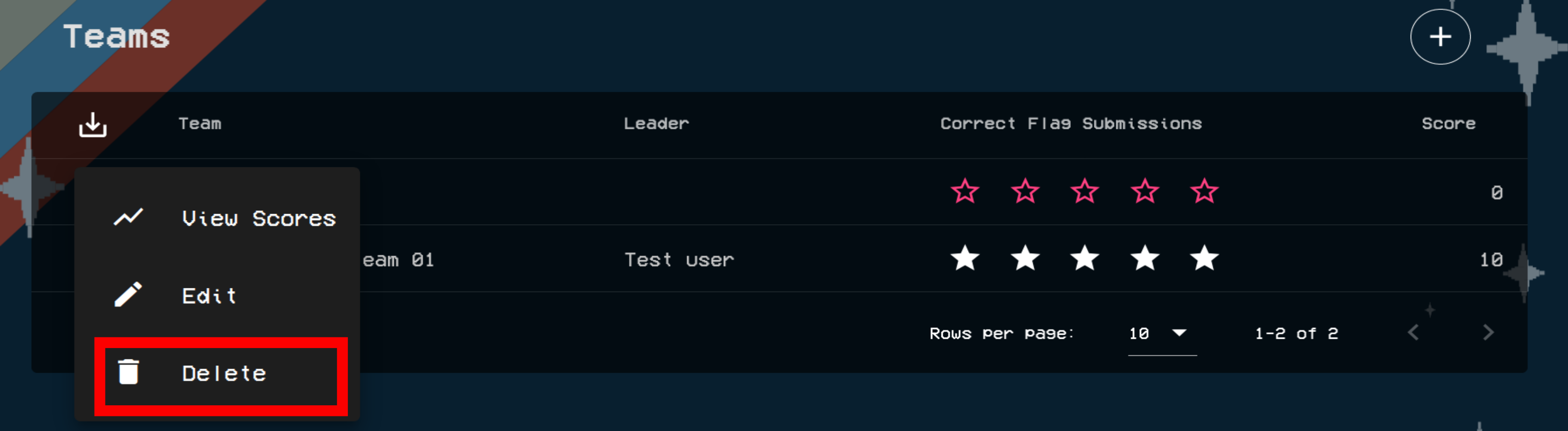
Task: Click the download icon in the table header
Action: coord(93,125)
